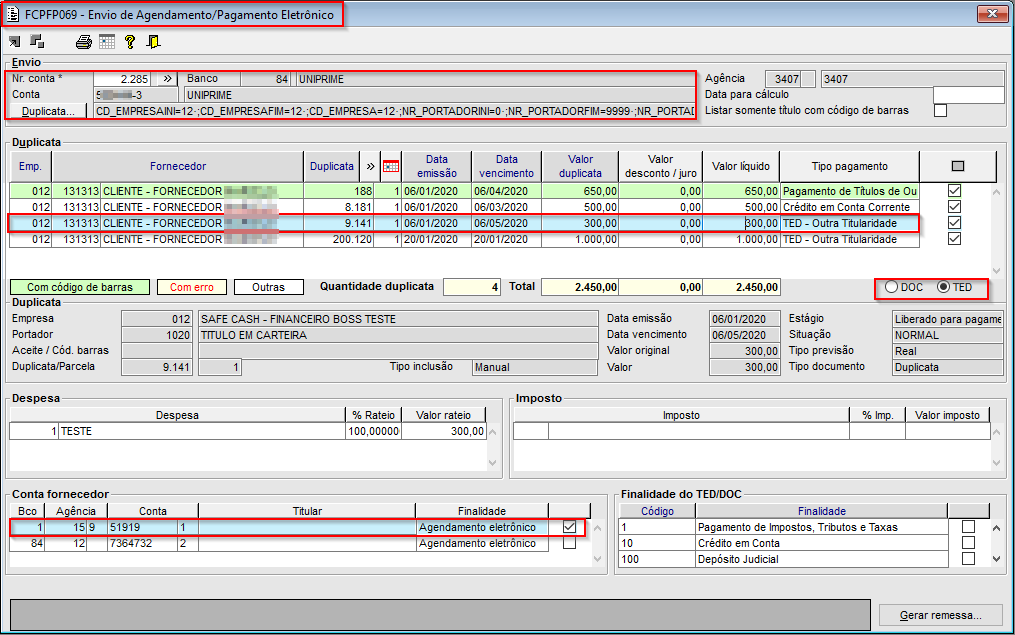The width and height of the screenshot is (1015, 635).
Task: Click the yellow exit door icon
Action: (x=153, y=42)
